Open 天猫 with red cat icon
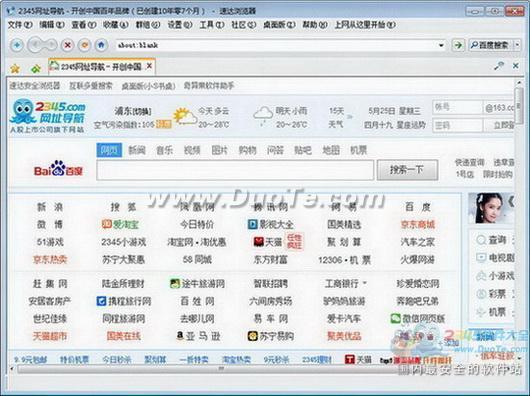Image resolution: width=530 pixels, height=396 pixels. 268,242
